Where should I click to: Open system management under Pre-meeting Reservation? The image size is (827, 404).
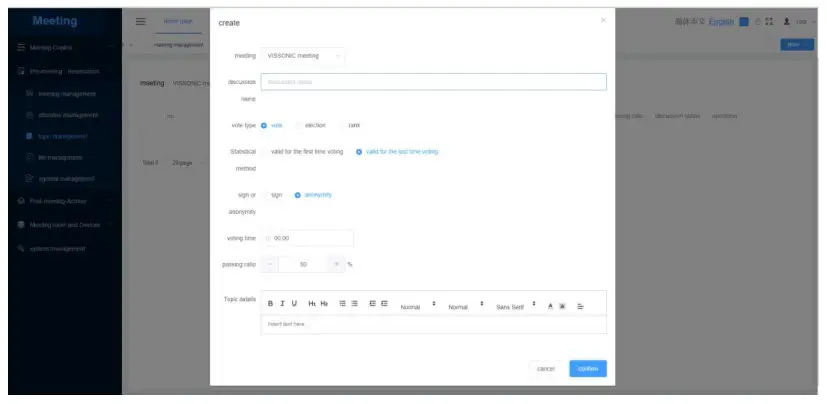[66, 179]
